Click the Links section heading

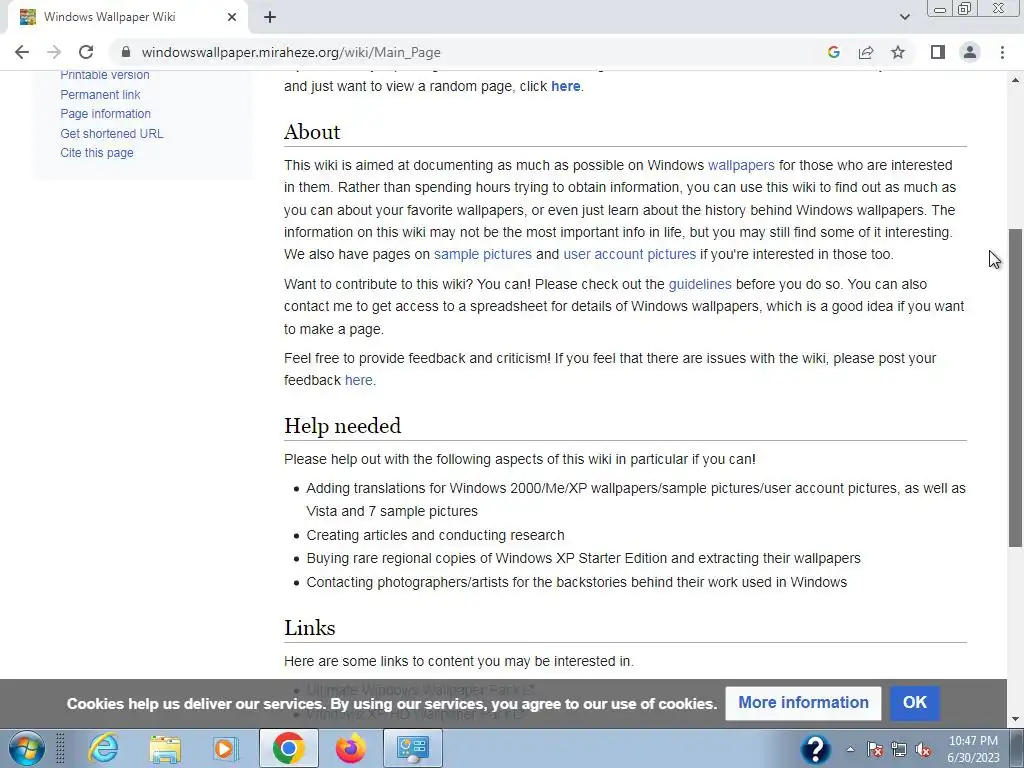point(310,628)
